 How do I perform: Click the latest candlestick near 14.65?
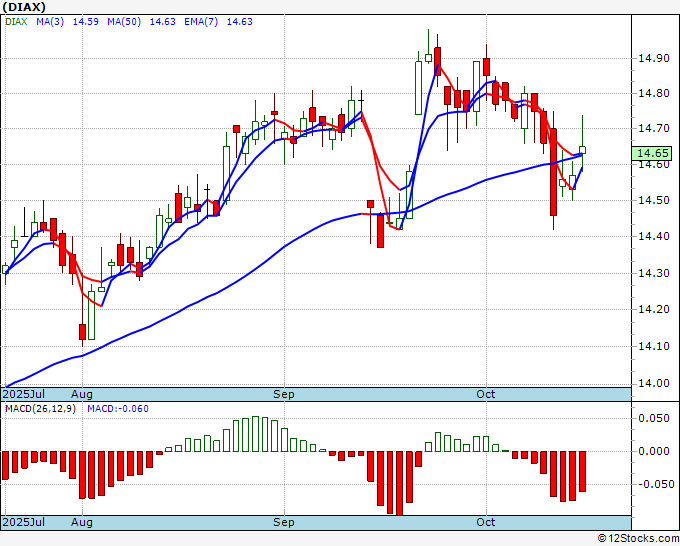[x=582, y=150]
